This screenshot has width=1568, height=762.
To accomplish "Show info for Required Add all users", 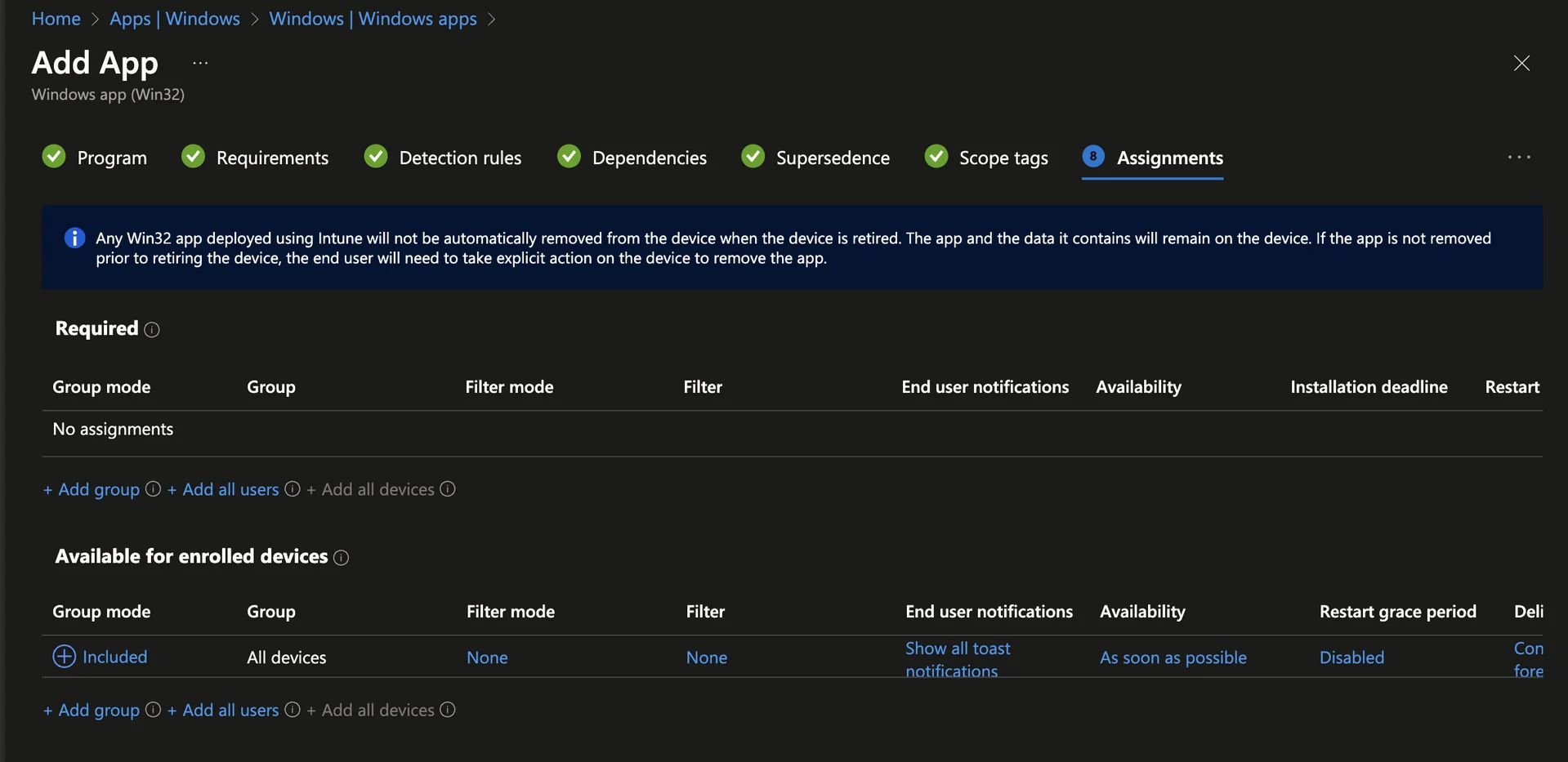I will pos(293,488).
